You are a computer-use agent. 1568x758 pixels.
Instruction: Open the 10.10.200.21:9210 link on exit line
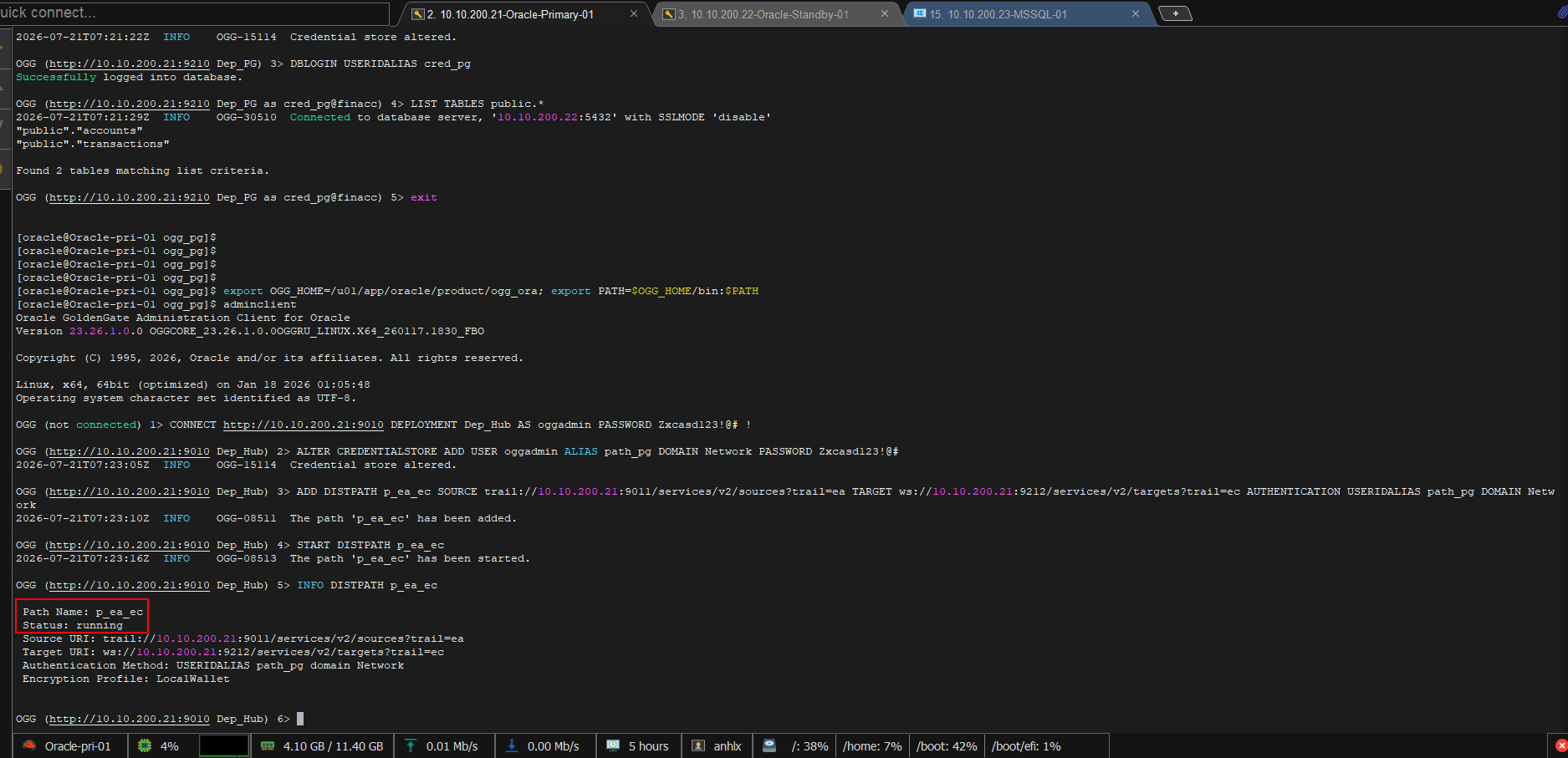click(130, 197)
